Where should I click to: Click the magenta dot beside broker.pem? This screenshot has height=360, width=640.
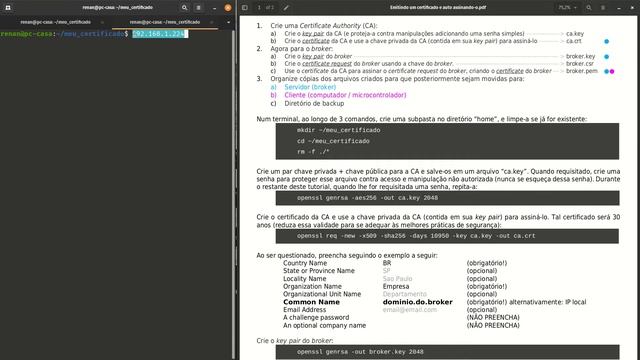pos(612,71)
